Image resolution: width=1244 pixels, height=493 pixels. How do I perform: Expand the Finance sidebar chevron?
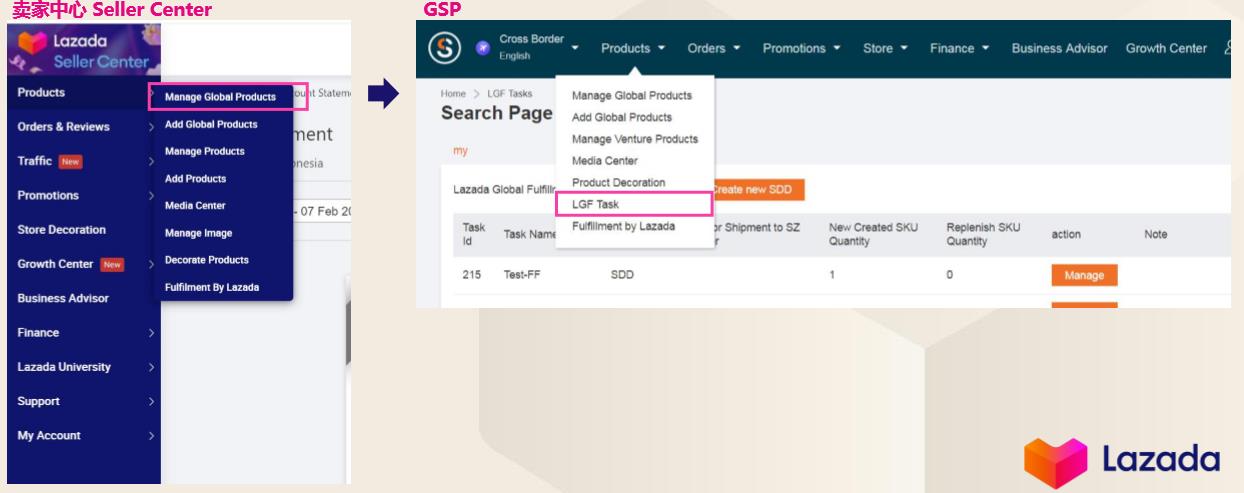click(150, 332)
